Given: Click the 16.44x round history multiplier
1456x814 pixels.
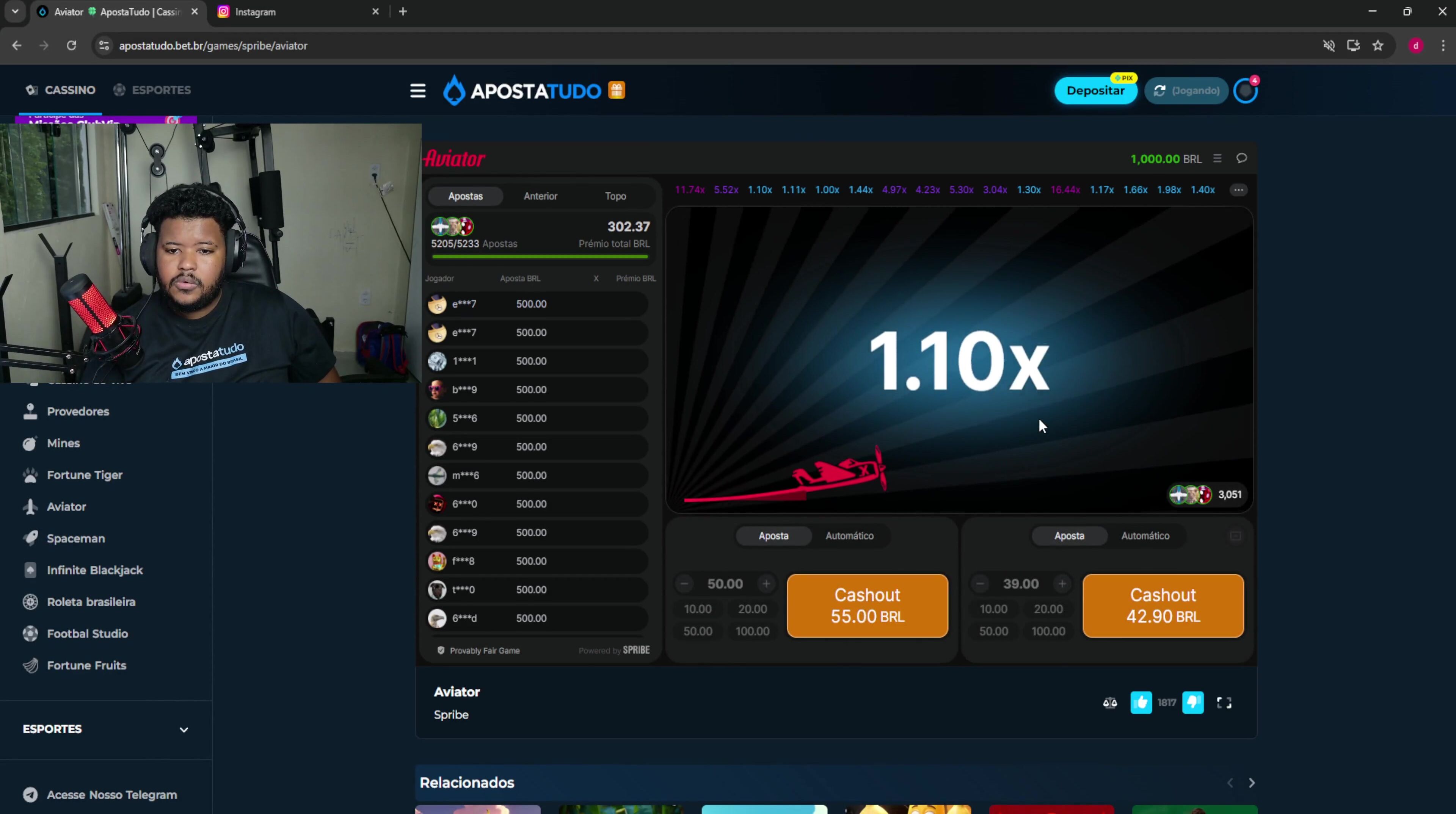Looking at the screenshot, I should pyautogui.click(x=1065, y=190).
